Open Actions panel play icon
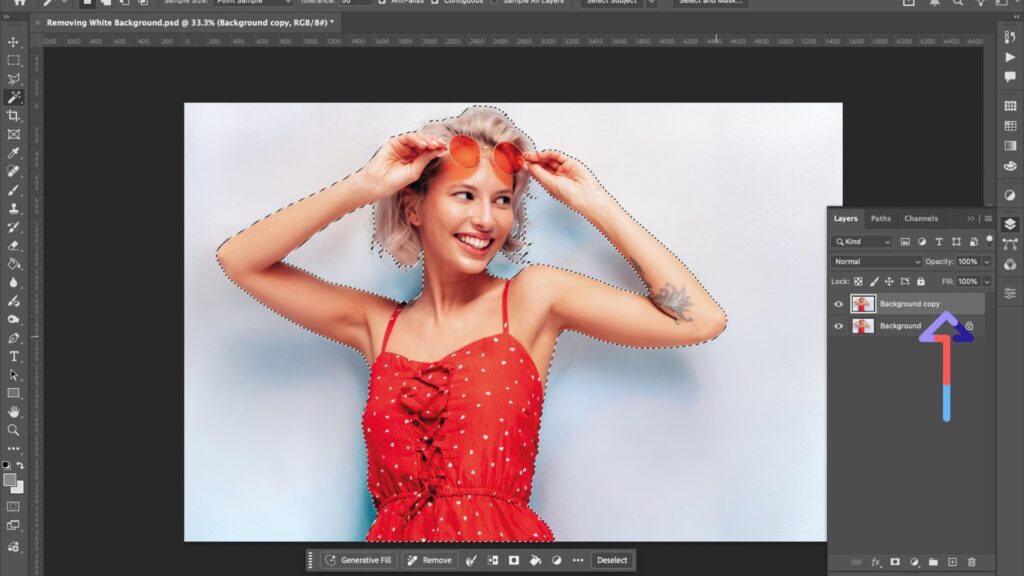Screen dimensions: 1024x576 (1010, 57)
